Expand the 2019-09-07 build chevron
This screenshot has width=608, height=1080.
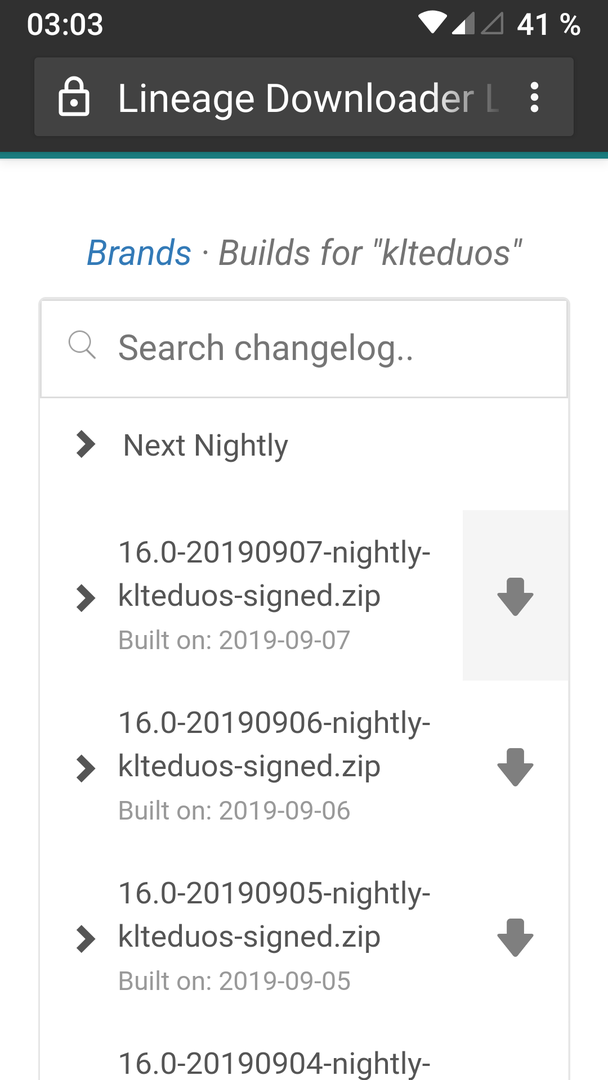point(85,598)
